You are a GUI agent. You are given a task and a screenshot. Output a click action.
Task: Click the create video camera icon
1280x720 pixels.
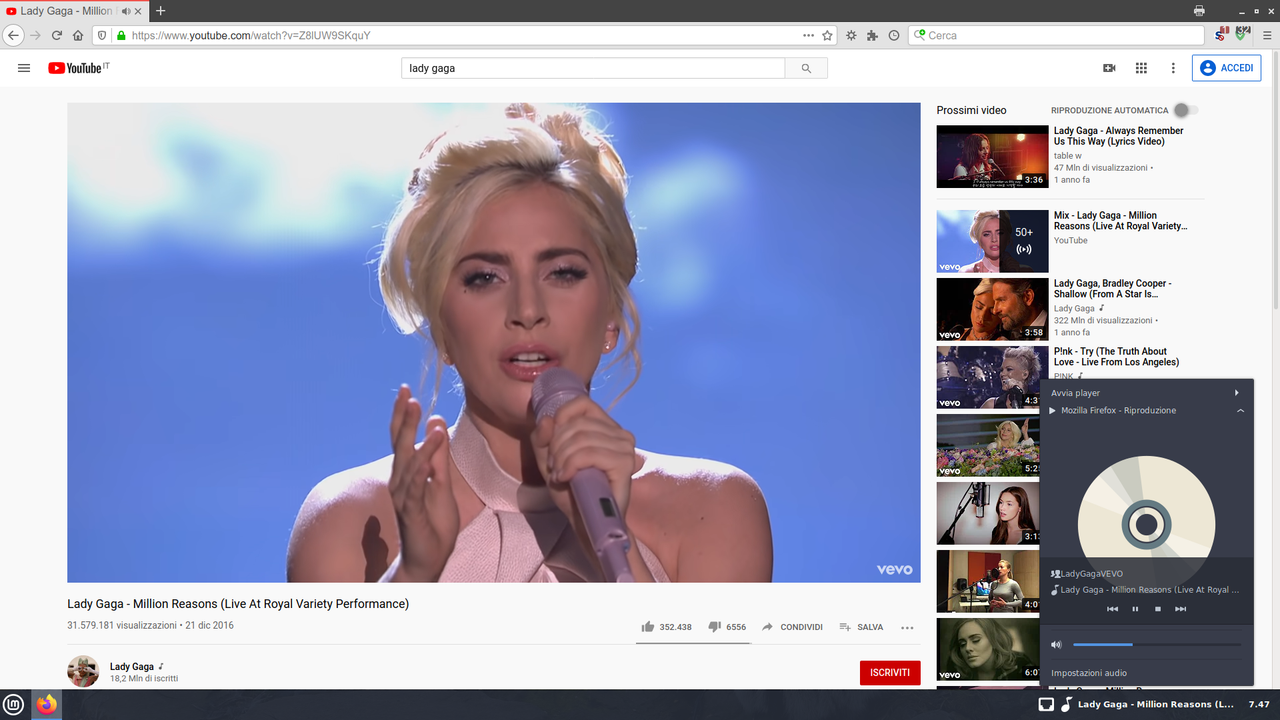click(1109, 68)
